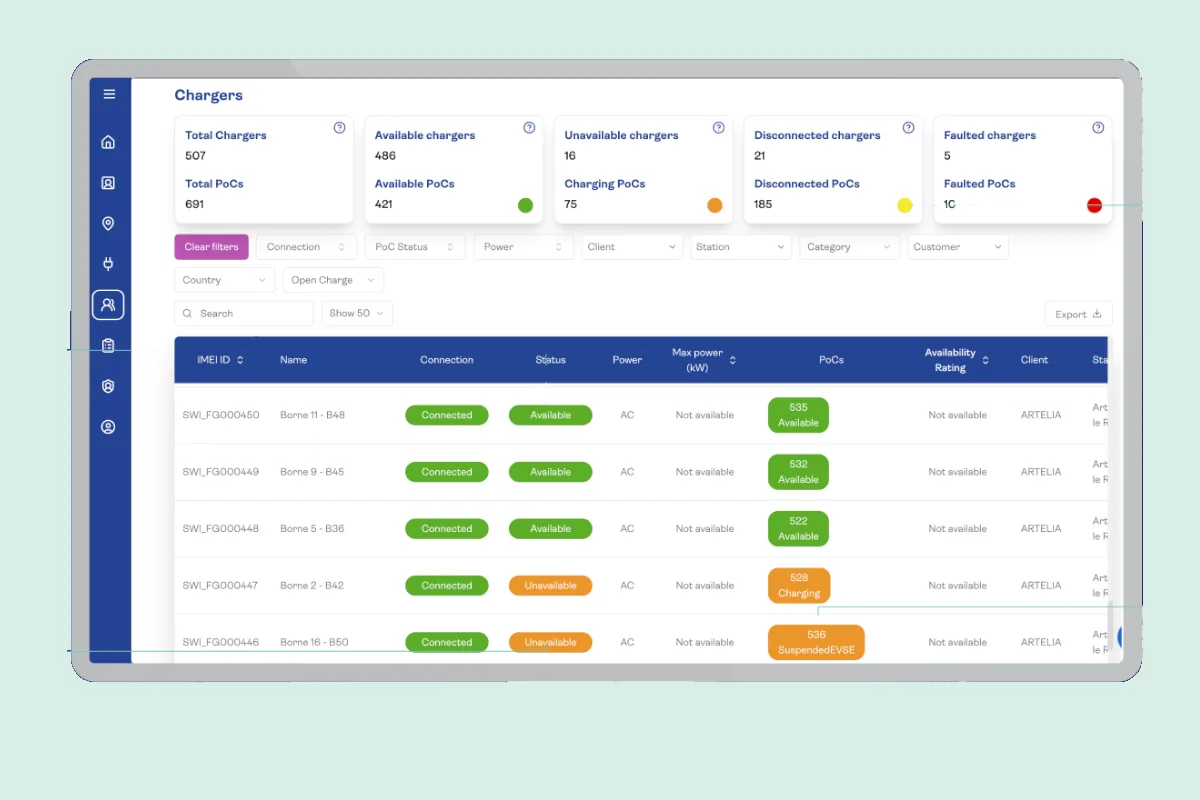Screen dimensions: 1200x800
Task: Open the hamburger menu in sidebar
Action: click(x=109, y=94)
